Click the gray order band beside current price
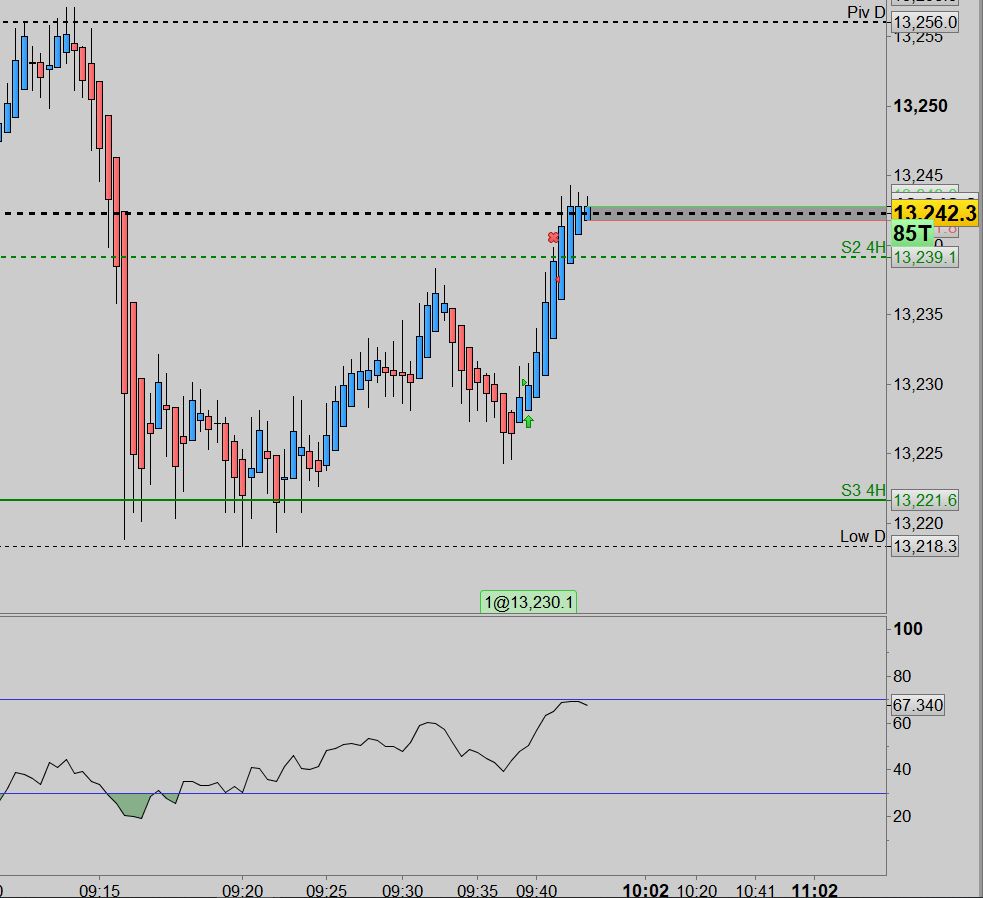Image resolution: width=983 pixels, height=898 pixels. 740,214
